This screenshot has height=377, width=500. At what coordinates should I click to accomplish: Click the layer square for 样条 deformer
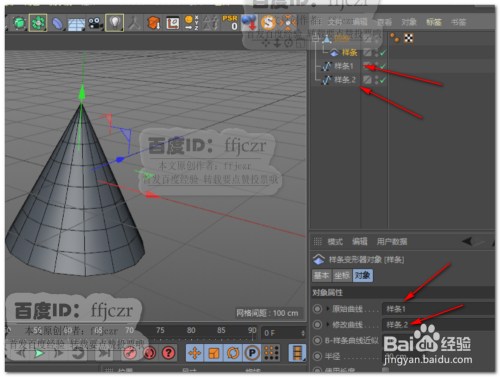tap(367, 53)
